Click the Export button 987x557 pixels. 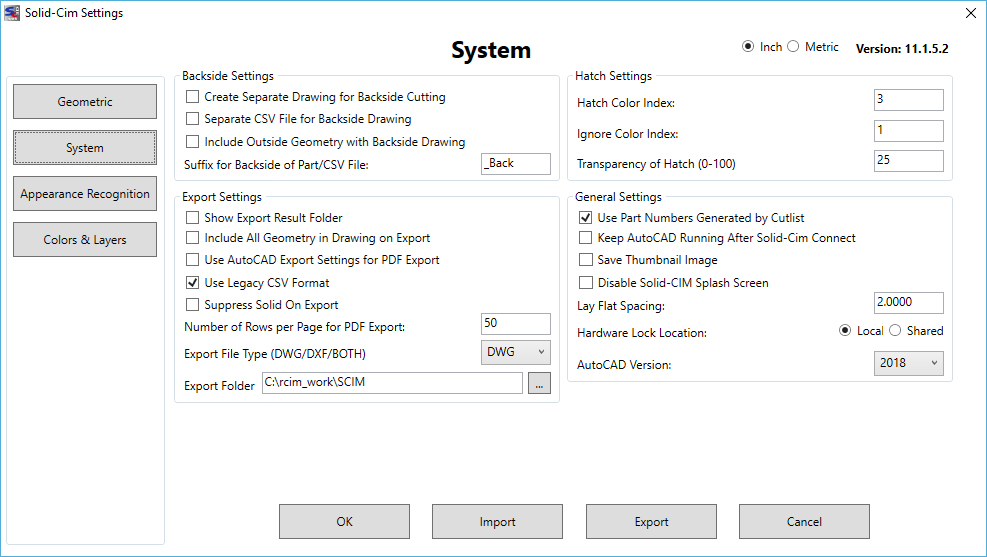click(651, 521)
